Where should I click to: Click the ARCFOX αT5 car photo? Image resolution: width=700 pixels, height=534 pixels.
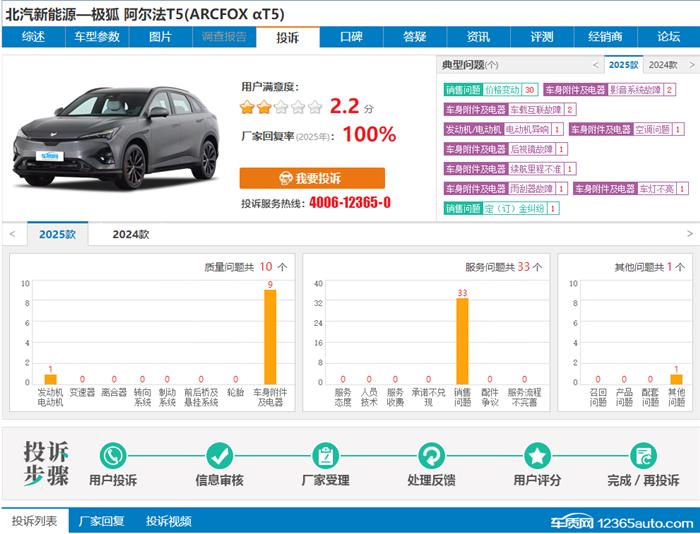point(116,137)
